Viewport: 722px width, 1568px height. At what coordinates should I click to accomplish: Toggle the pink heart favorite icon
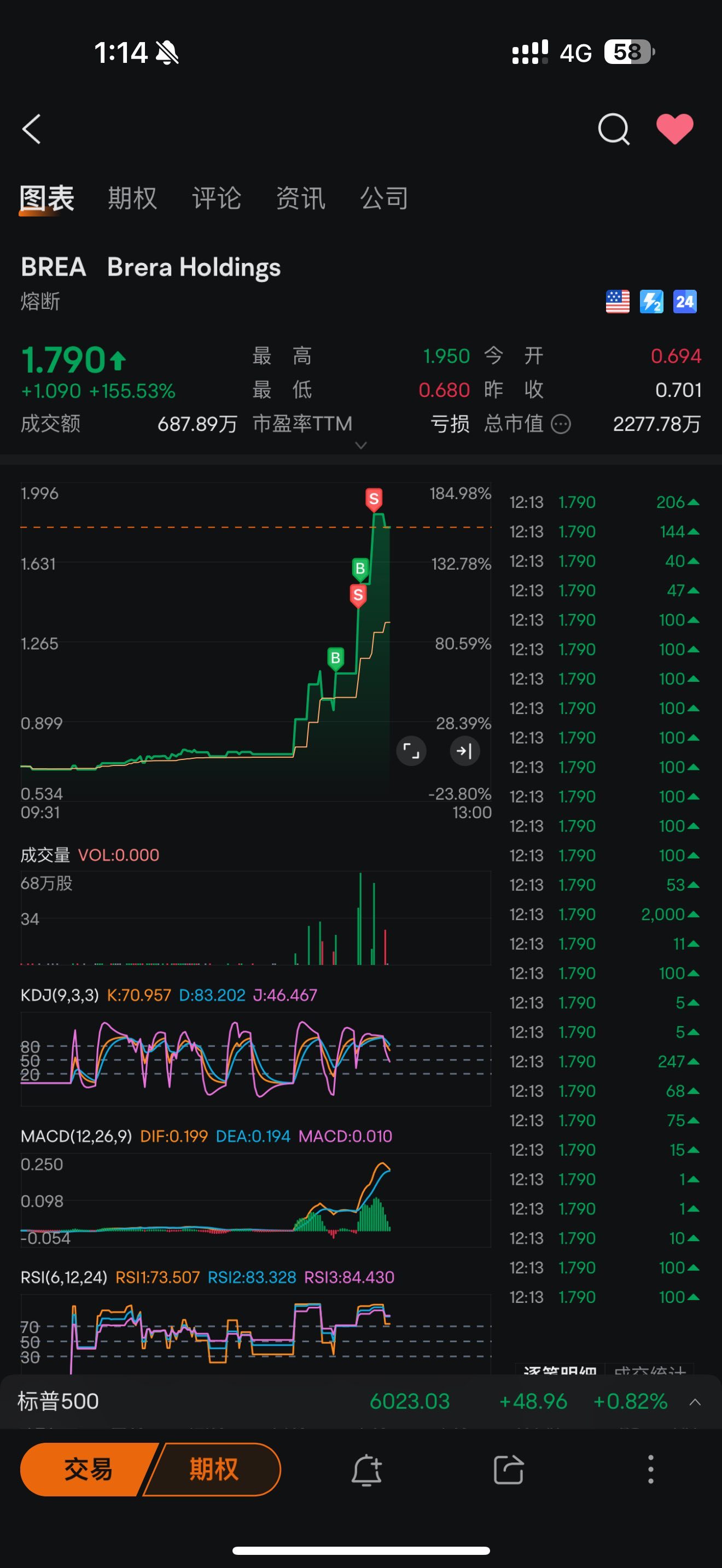pyautogui.click(x=674, y=129)
